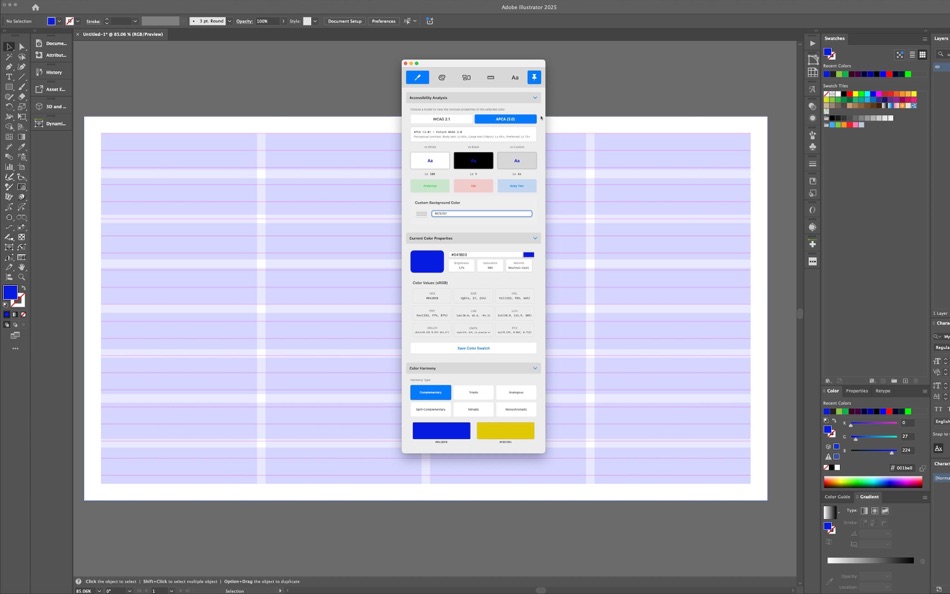Click the white background contrast preview

pyautogui.click(x=430, y=161)
